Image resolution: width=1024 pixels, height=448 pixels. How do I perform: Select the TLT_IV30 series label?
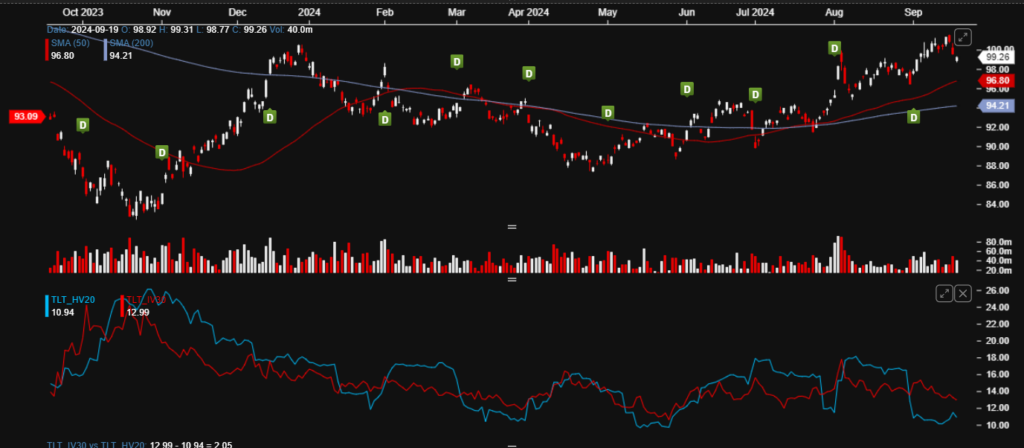pyautogui.click(x=146, y=300)
